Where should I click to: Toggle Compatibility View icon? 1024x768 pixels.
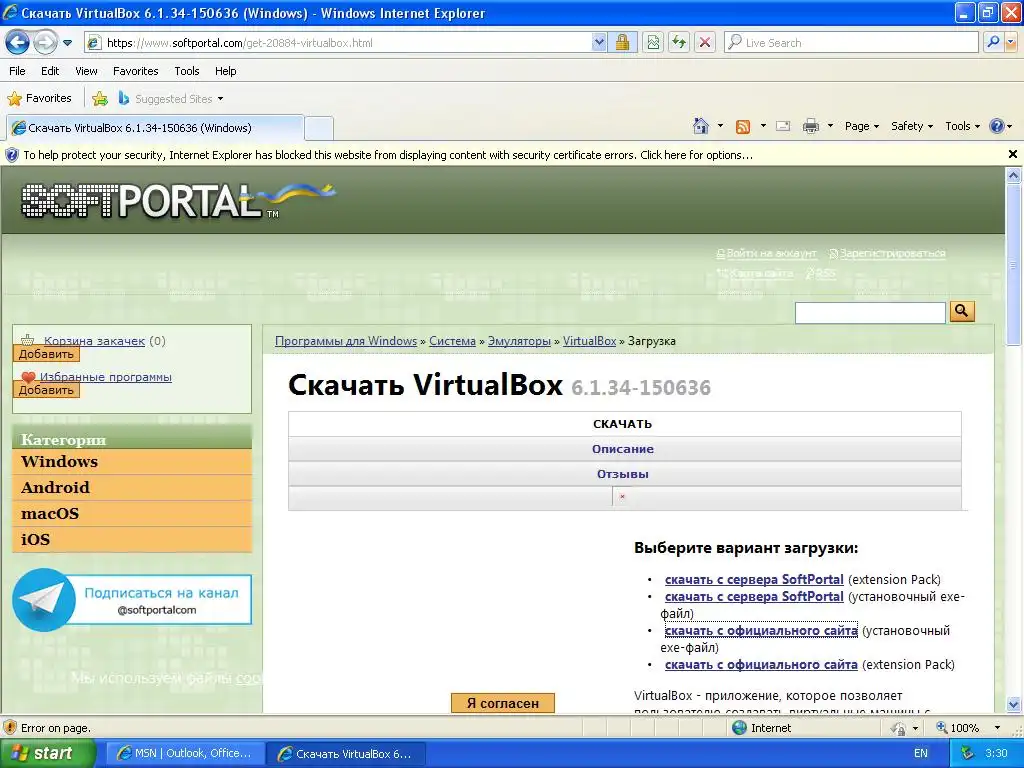[x=653, y=43]
